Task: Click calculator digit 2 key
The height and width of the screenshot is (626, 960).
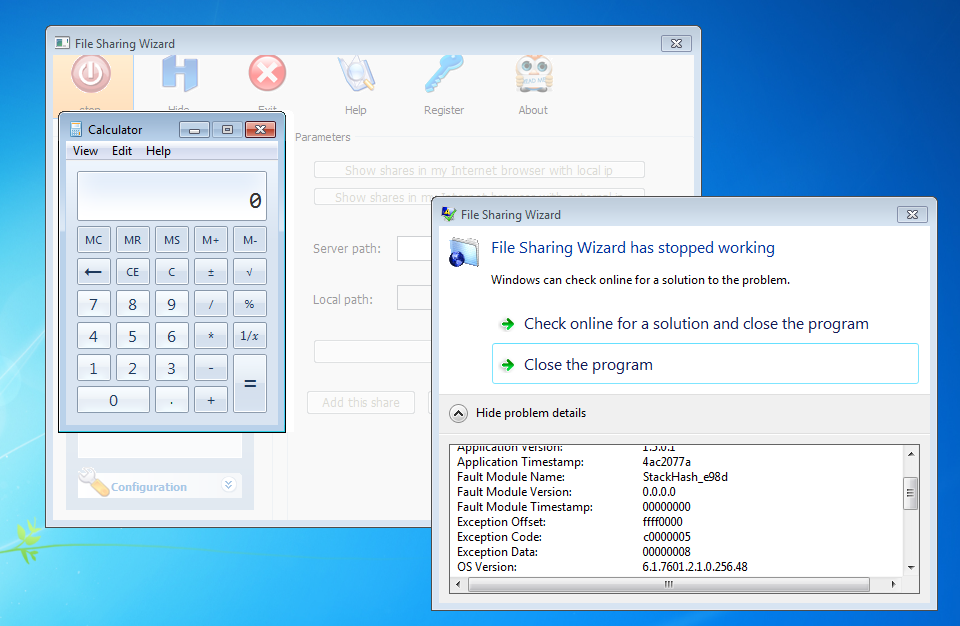Action: 133,368
